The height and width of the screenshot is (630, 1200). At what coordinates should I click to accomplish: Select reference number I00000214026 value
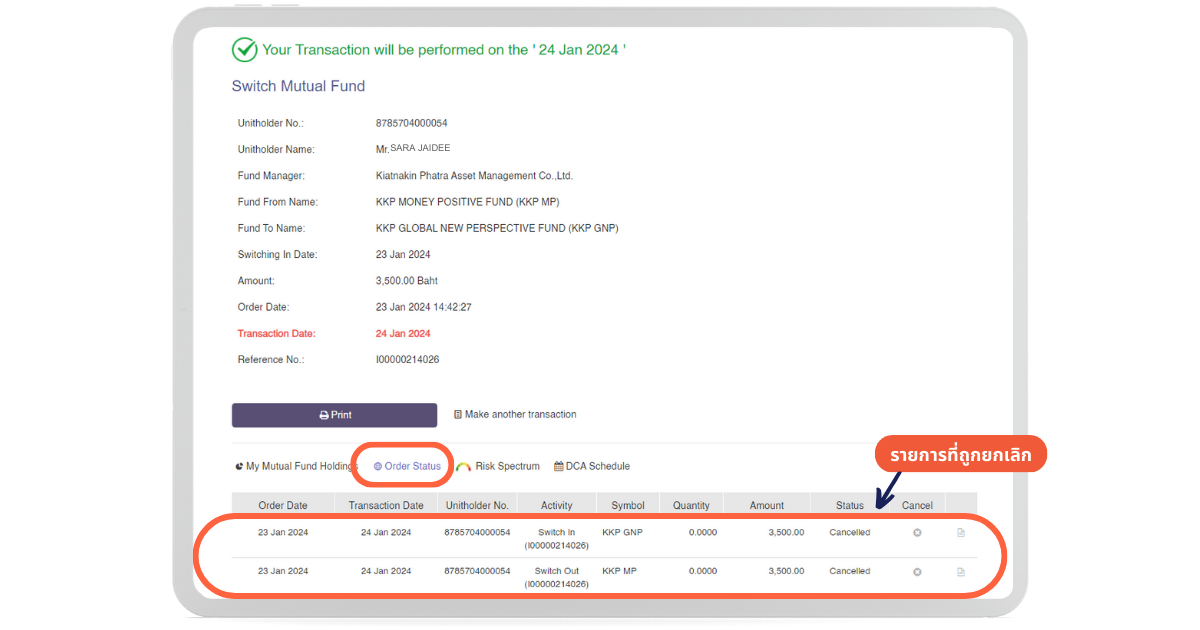click(407, 360)
